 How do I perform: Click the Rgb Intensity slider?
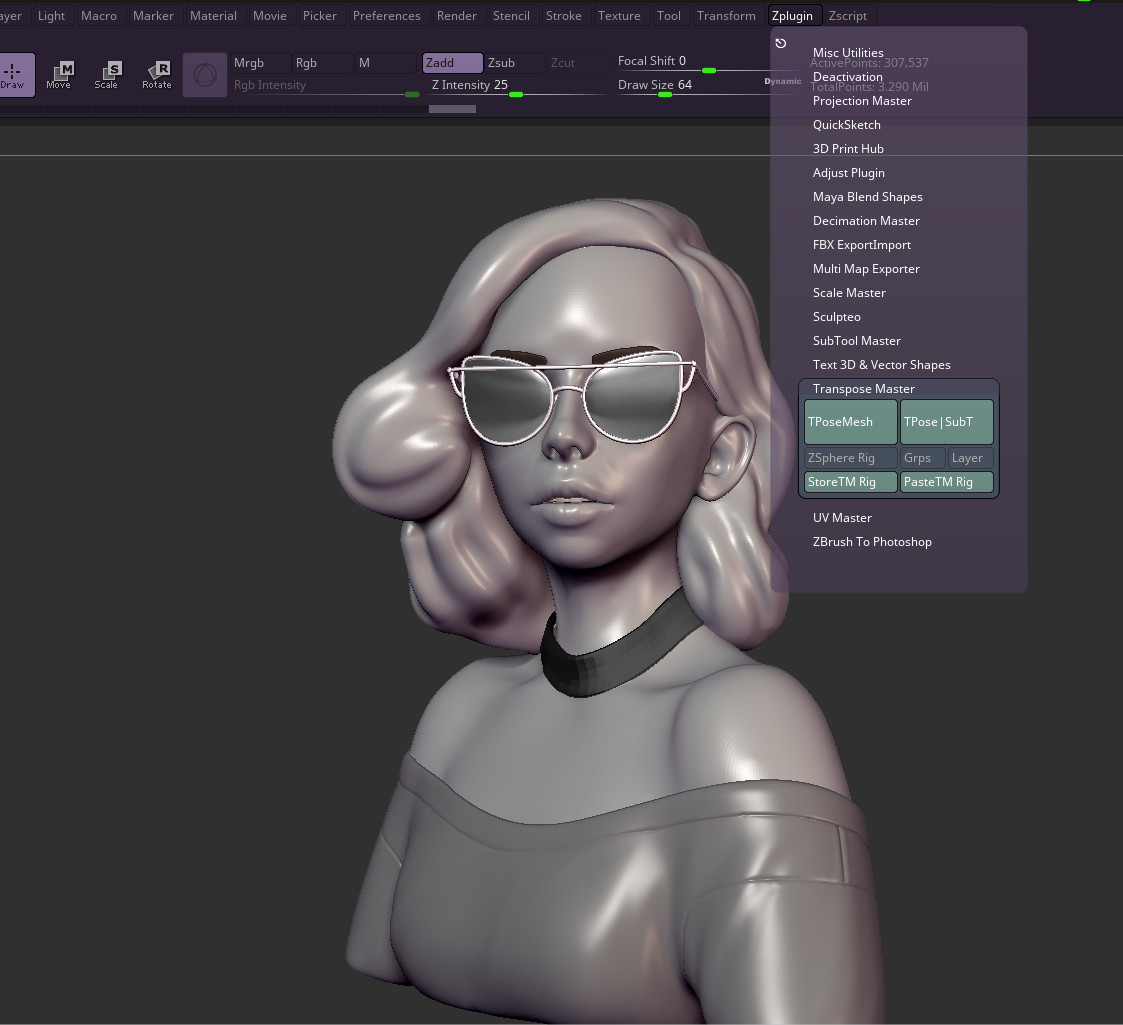[325, 87]
